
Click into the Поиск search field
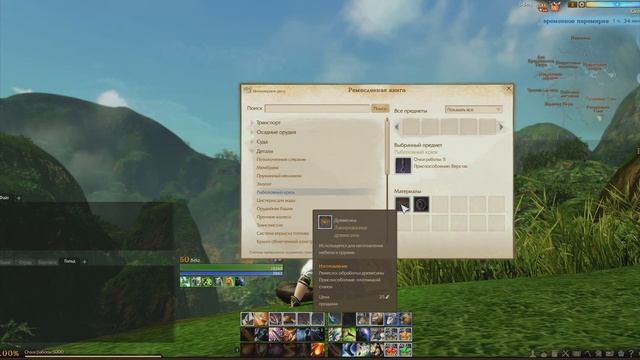[318, 108]
